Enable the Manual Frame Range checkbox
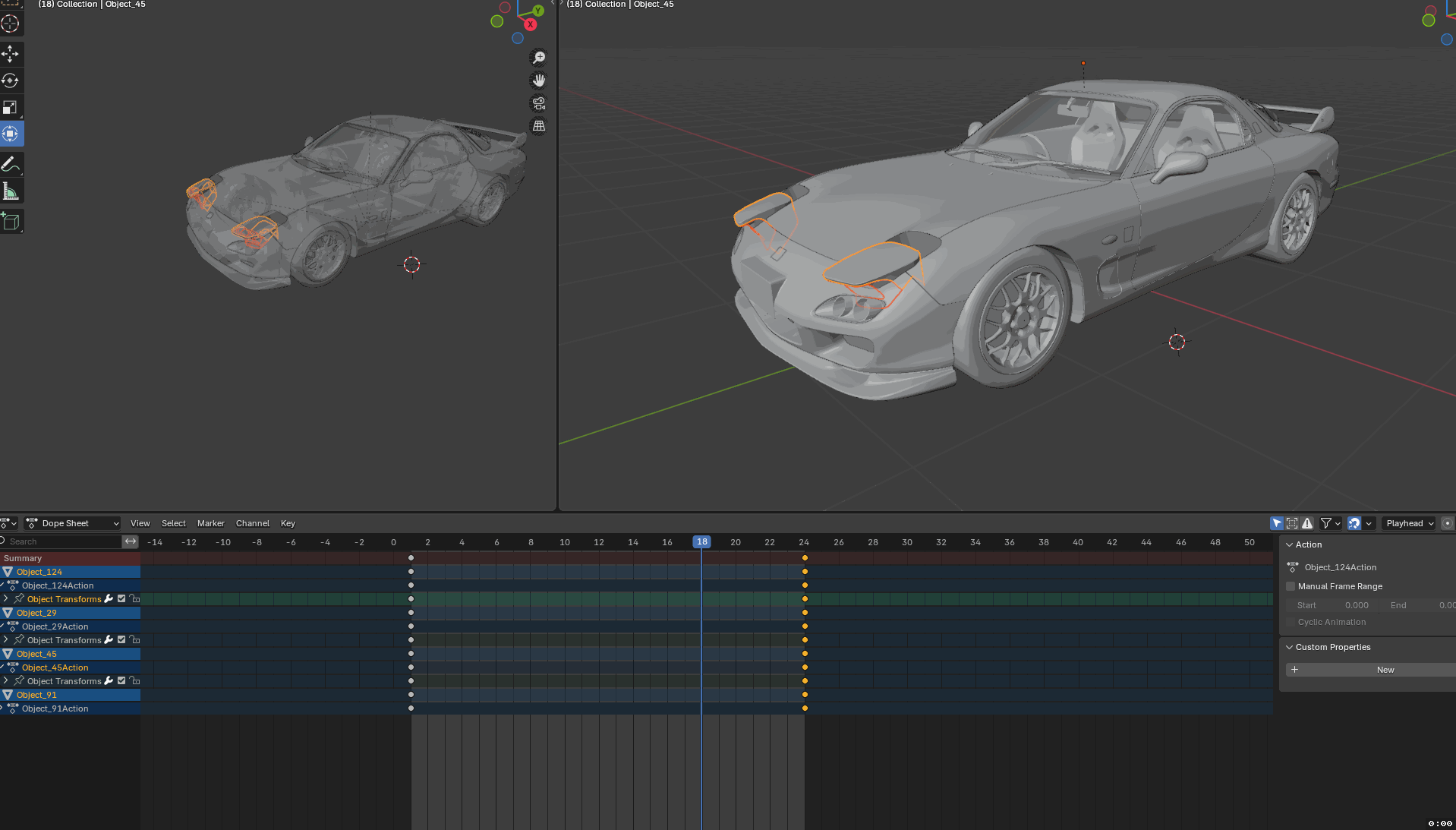 coord(1291,586)
